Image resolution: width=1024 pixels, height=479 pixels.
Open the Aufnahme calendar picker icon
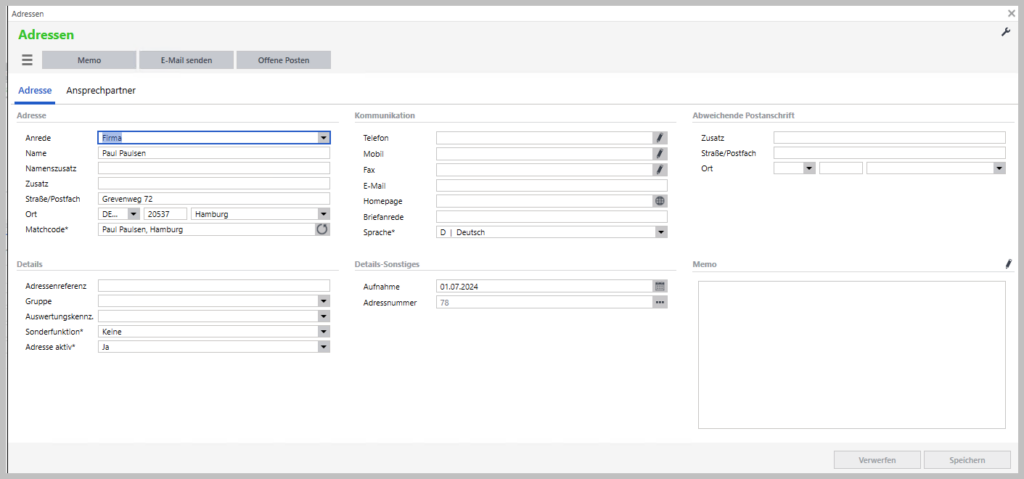coord(660,286)
